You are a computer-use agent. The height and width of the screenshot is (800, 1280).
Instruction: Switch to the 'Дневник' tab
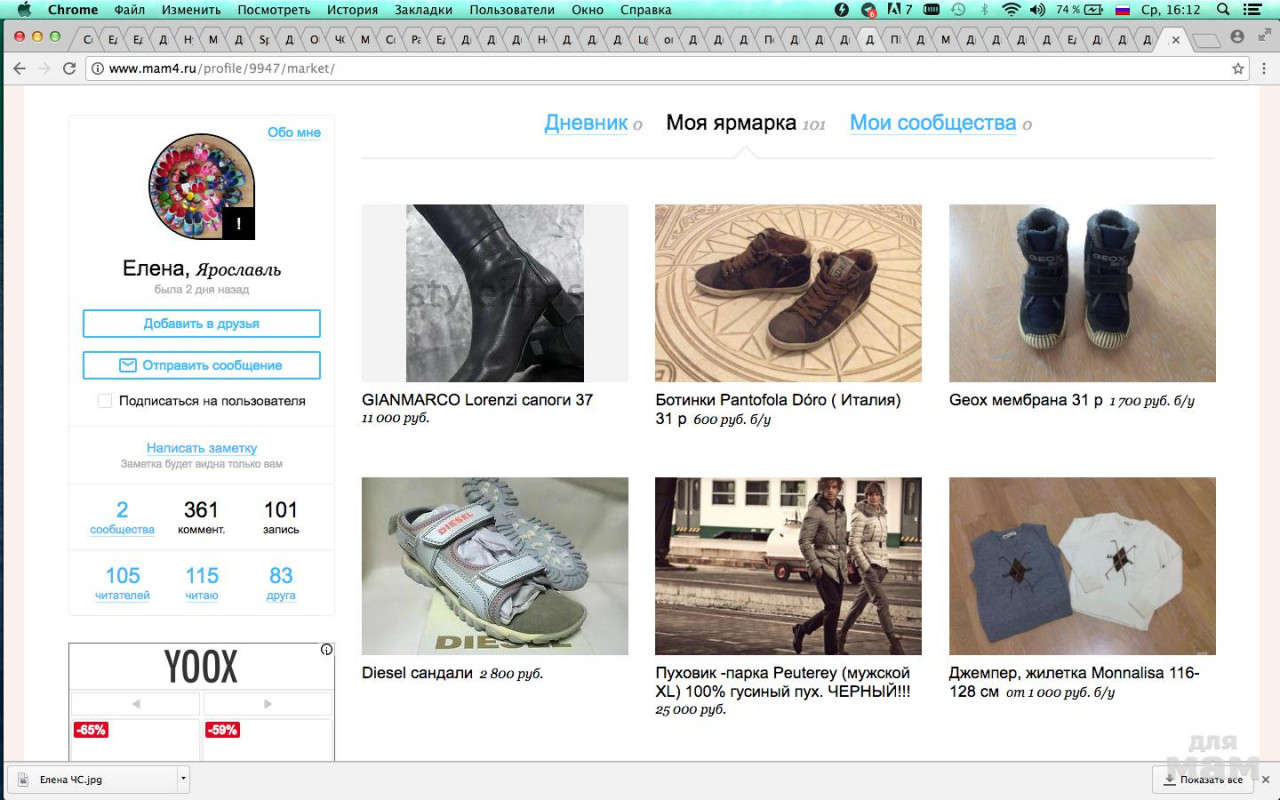(586, 123)
